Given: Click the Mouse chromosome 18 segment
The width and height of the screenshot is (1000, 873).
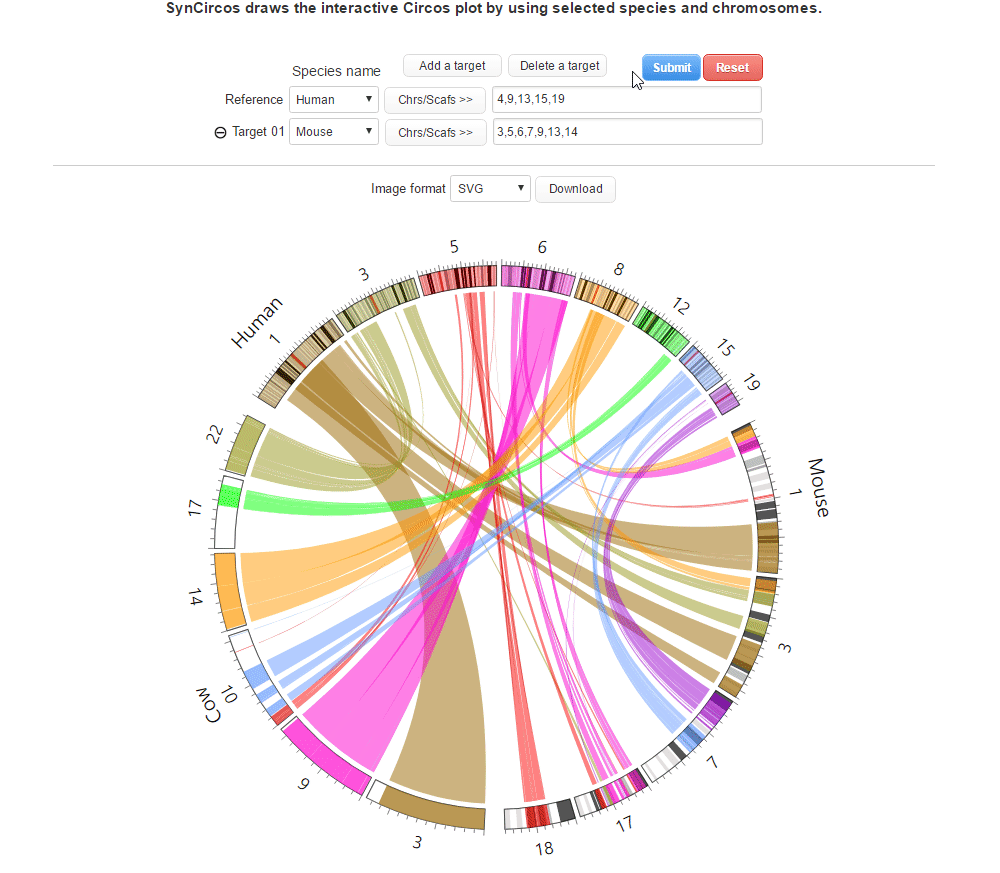Looking at the screenshot, I should [x=538, y=815].
